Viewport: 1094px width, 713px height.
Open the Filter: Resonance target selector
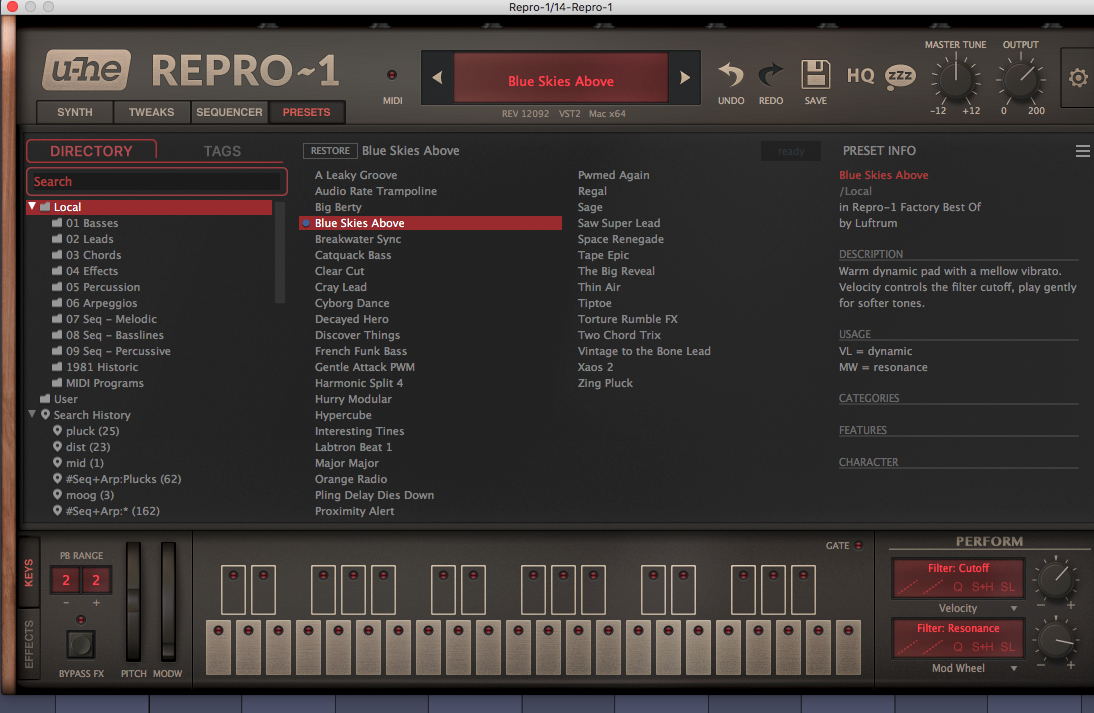point(958,629)
